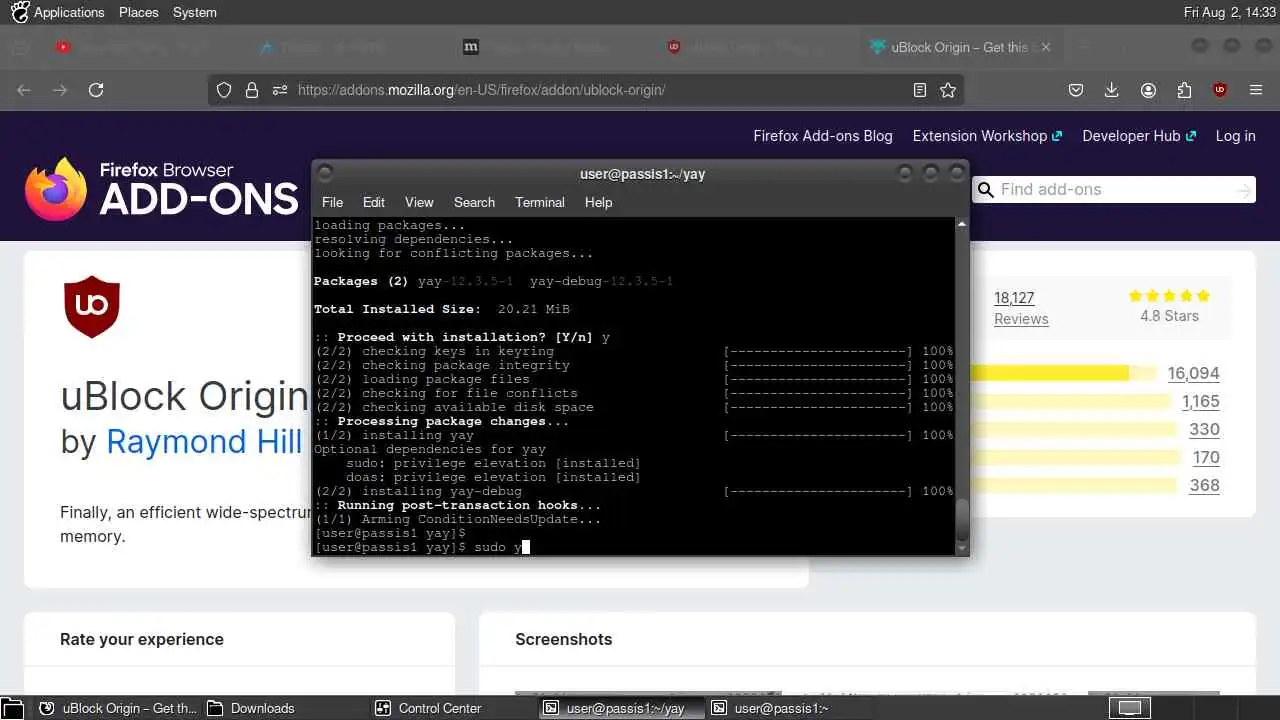Click the Firefox Browser Add-ons logo
Viewport: 1280px width, 720px height.
click(162, 189)
